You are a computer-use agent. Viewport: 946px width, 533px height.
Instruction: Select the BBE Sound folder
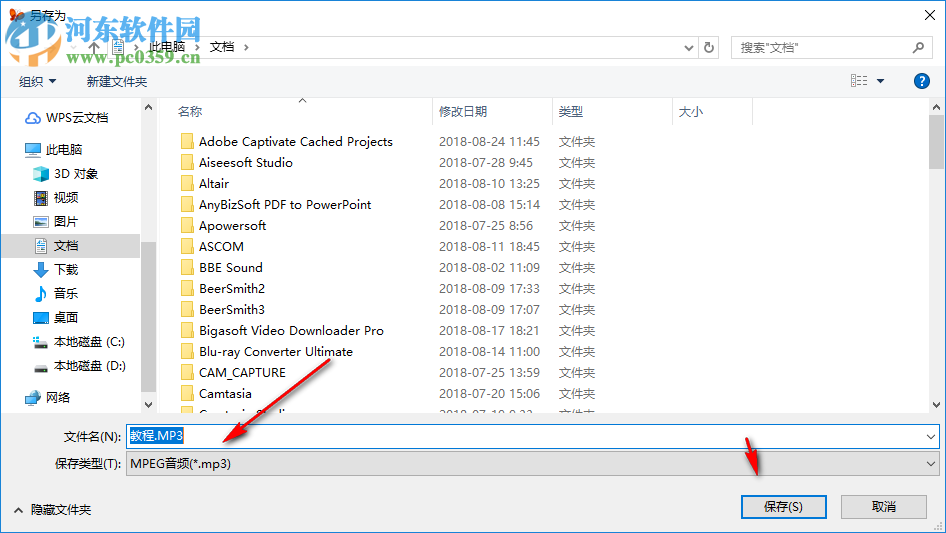[230, 267]
